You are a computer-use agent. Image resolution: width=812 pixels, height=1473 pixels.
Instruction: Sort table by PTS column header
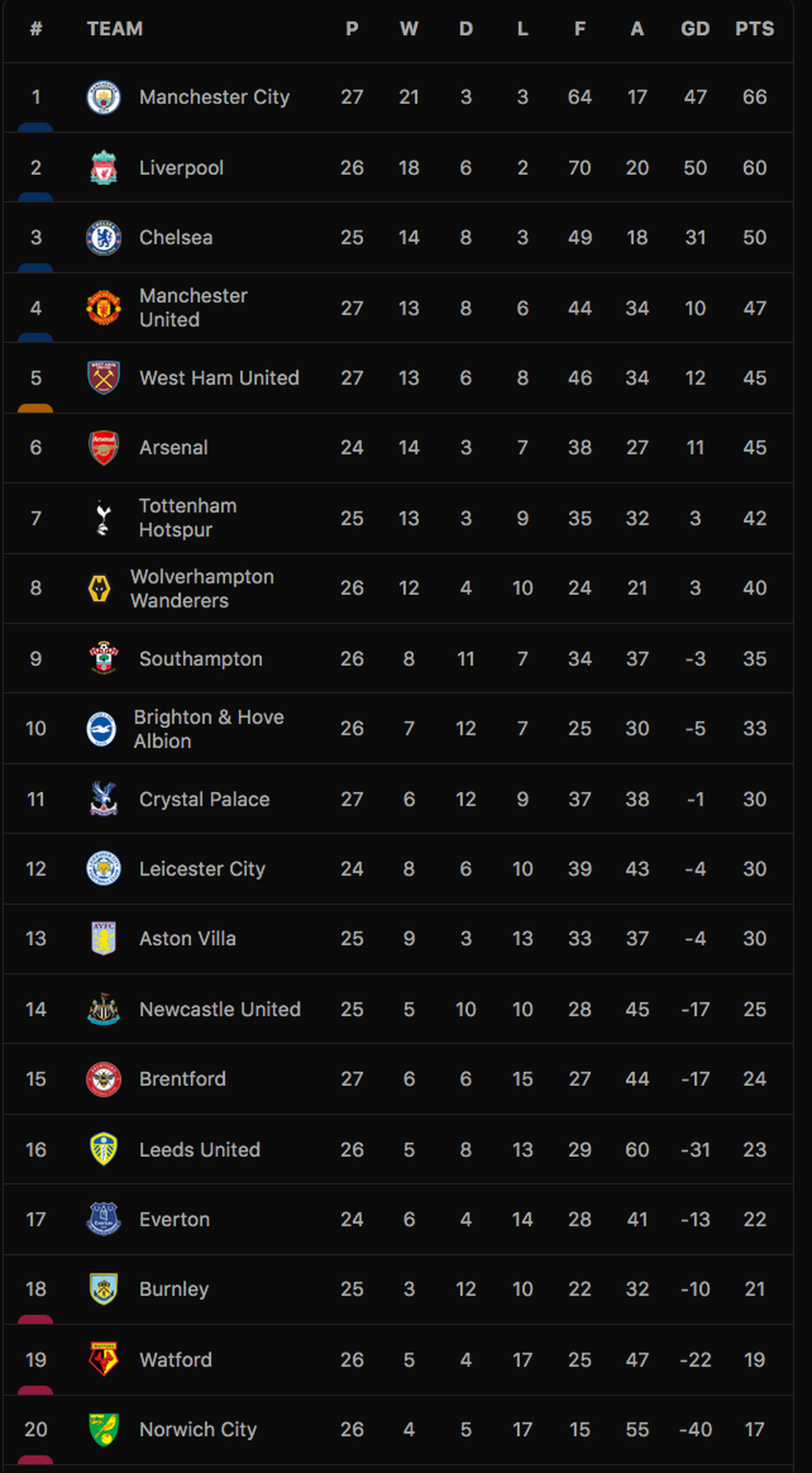click(754, 29)
